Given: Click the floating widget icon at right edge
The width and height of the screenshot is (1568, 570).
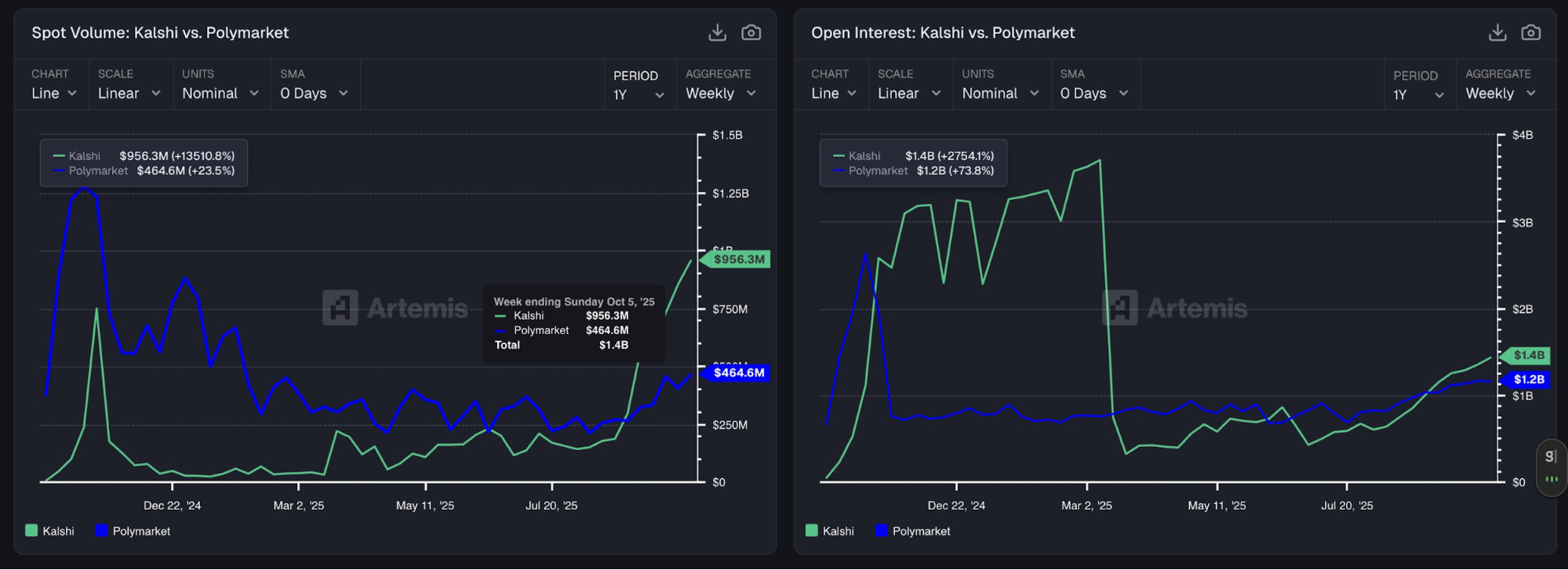Looking at the screenshot, I should point(1550,467).
